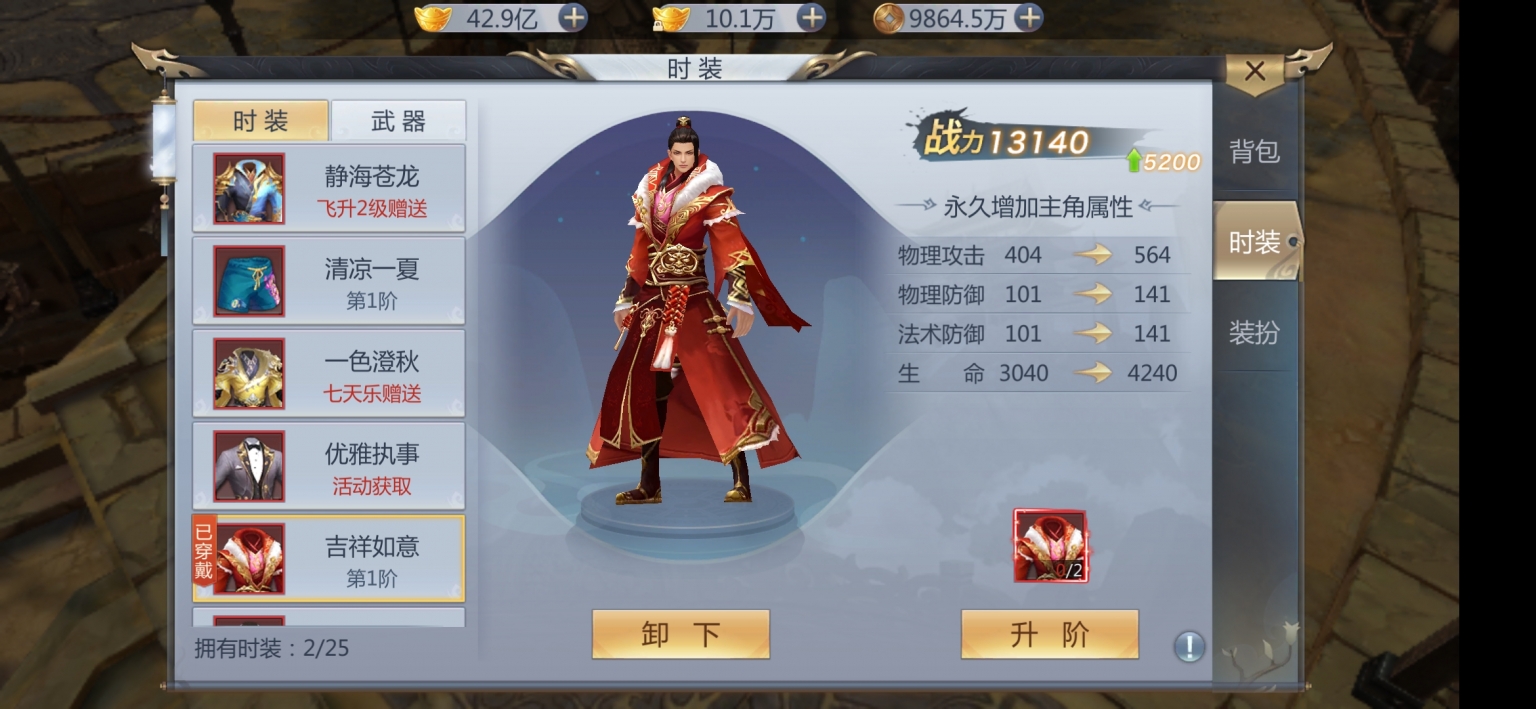Tap the 吉祥如意 upgrade material icon 0/2
This screenshot has width=1536, height=709.
1050,546
